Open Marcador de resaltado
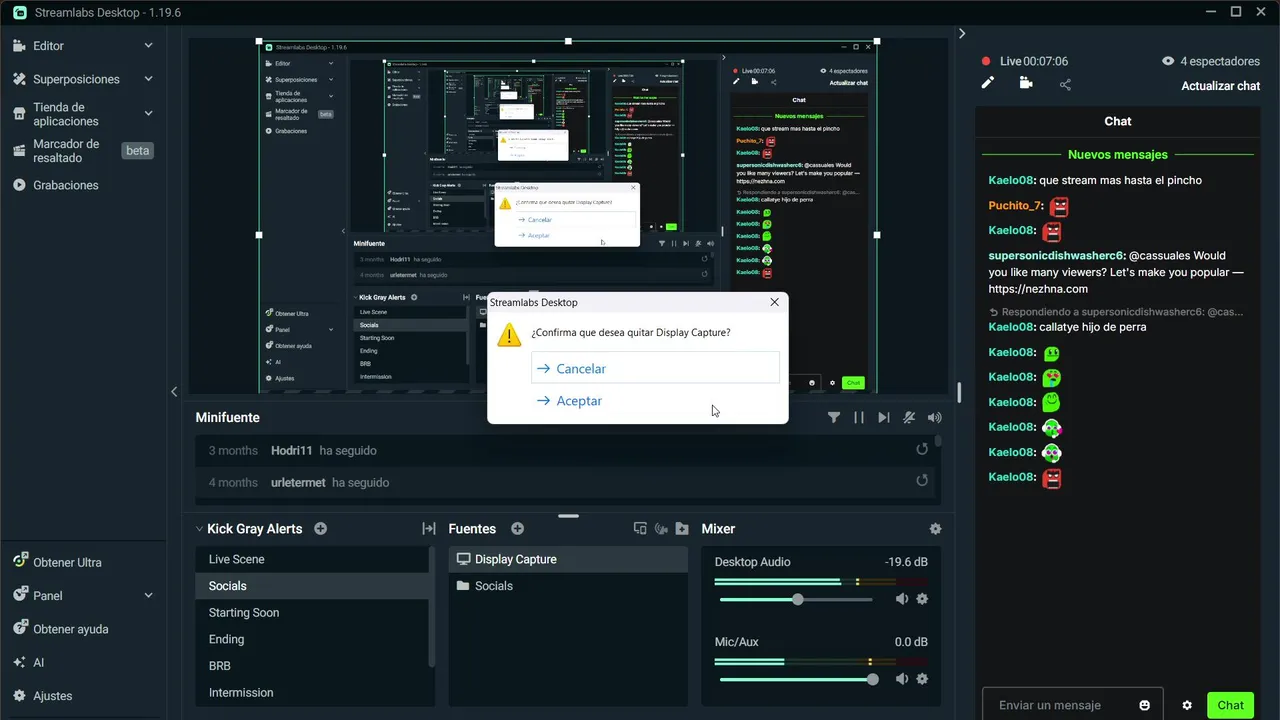The image size is (1280, 720). [x=66, y=151]
